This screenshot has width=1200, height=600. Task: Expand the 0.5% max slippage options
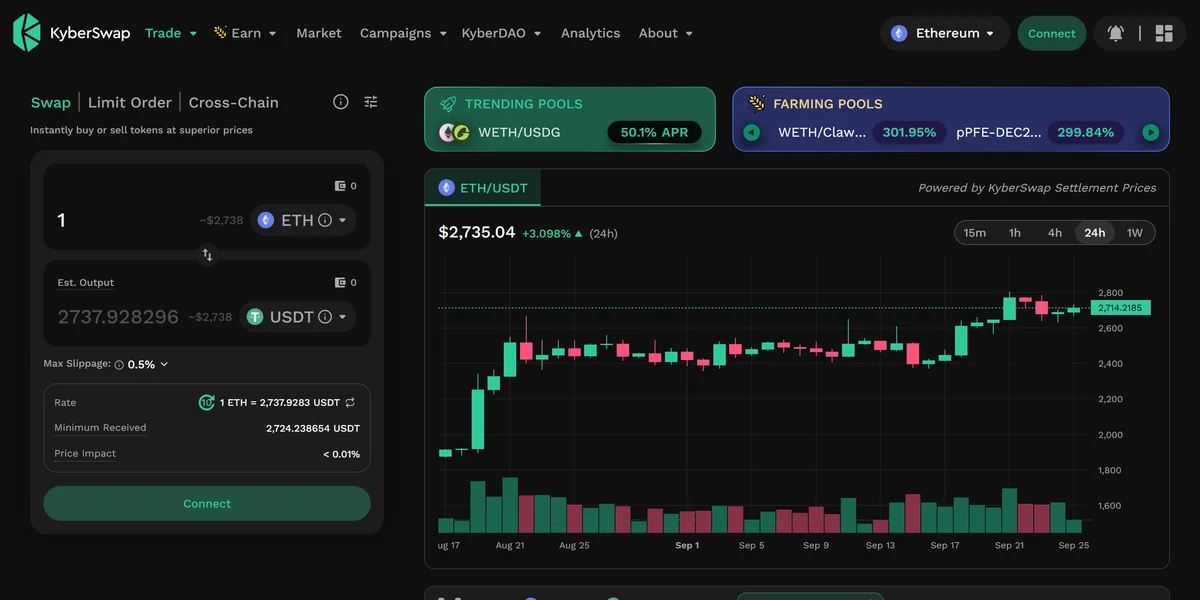[148, 365]
